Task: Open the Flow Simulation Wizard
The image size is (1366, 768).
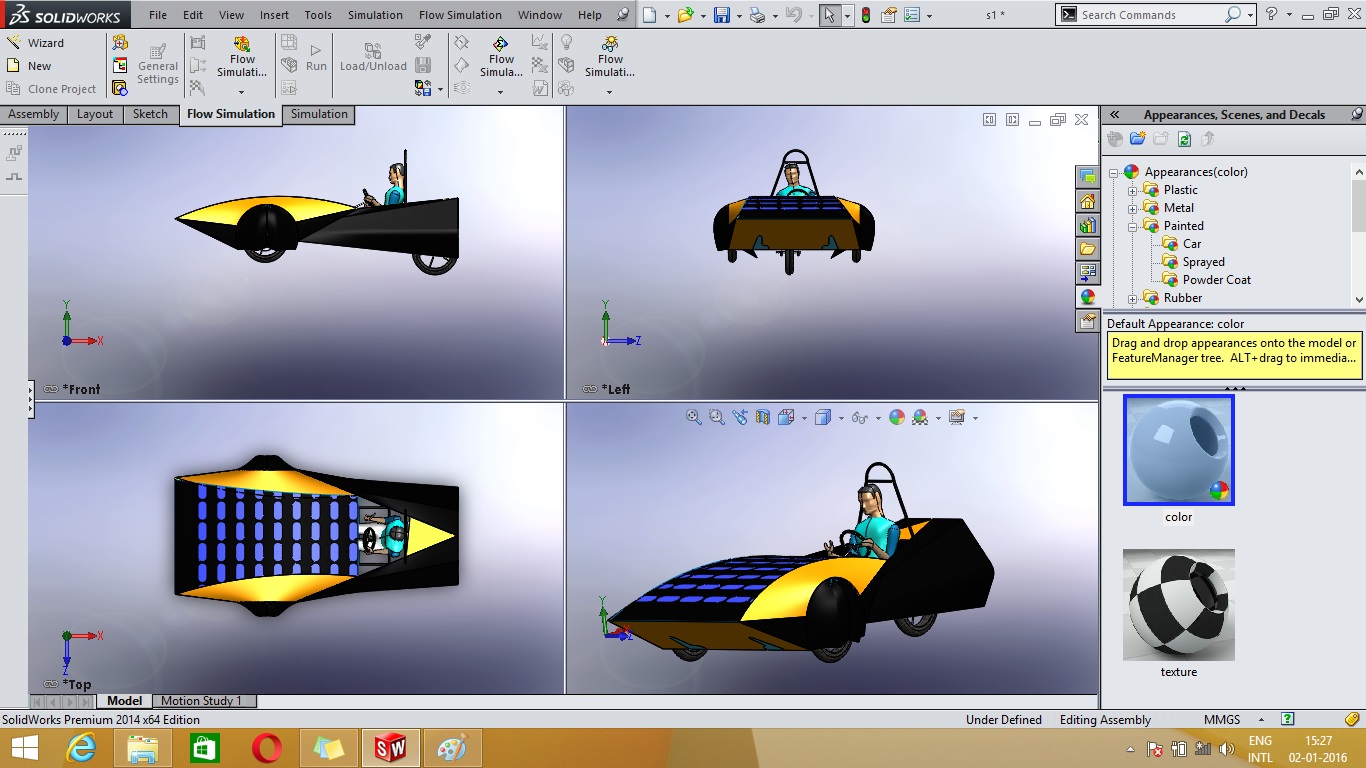Action: click(x=35, y=43)
